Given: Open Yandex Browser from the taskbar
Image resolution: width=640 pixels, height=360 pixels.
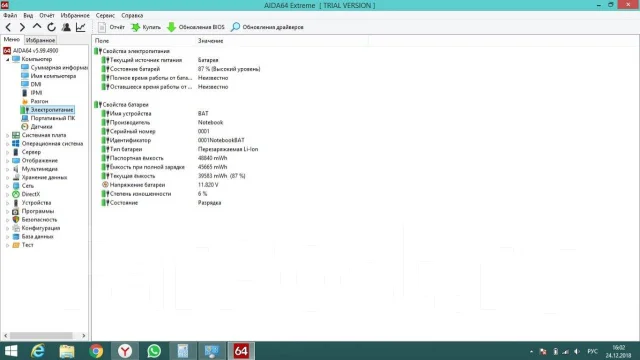Looking at the screenshot, I should [125, 351].
